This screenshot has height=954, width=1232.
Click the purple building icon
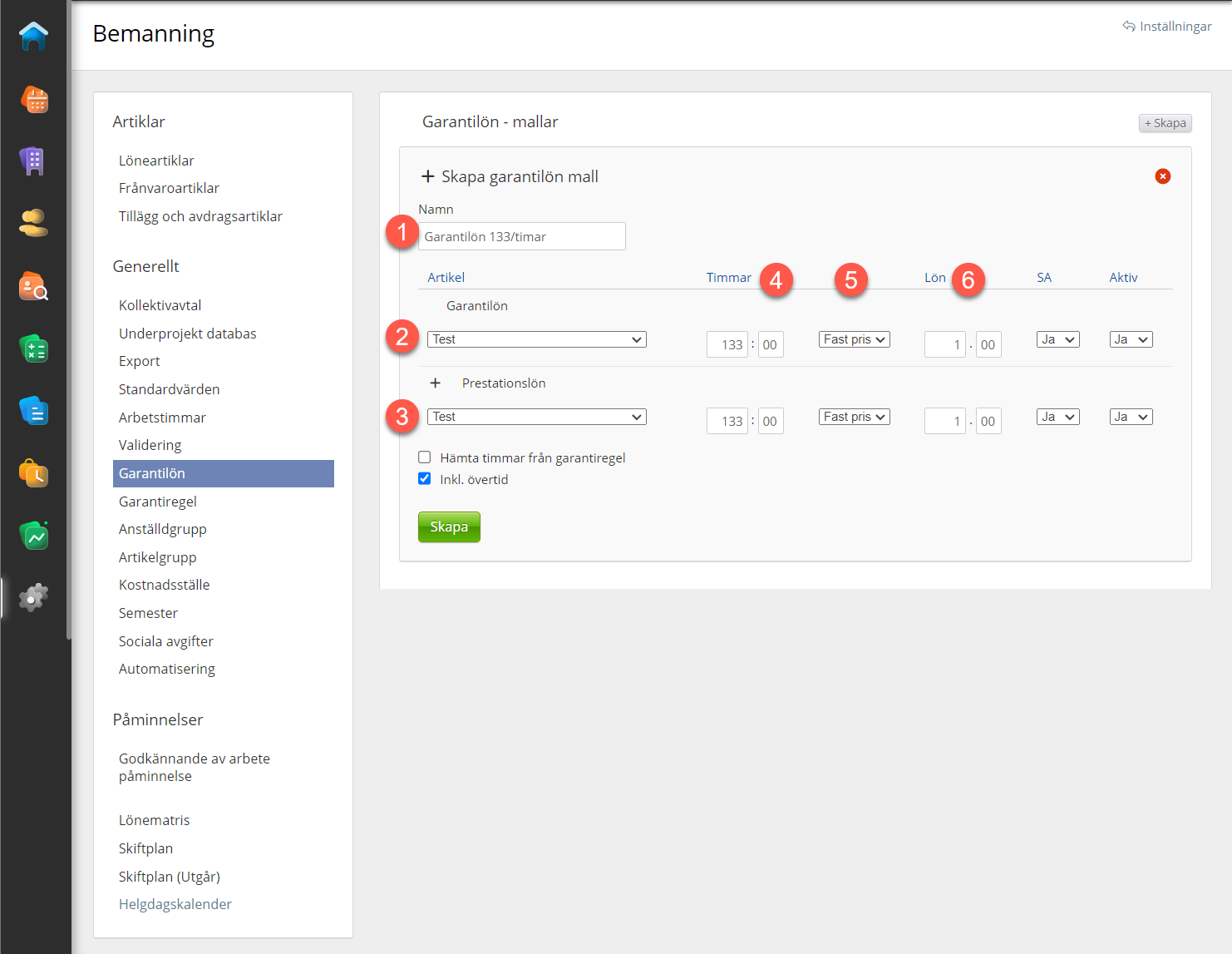tap(33, 161)
